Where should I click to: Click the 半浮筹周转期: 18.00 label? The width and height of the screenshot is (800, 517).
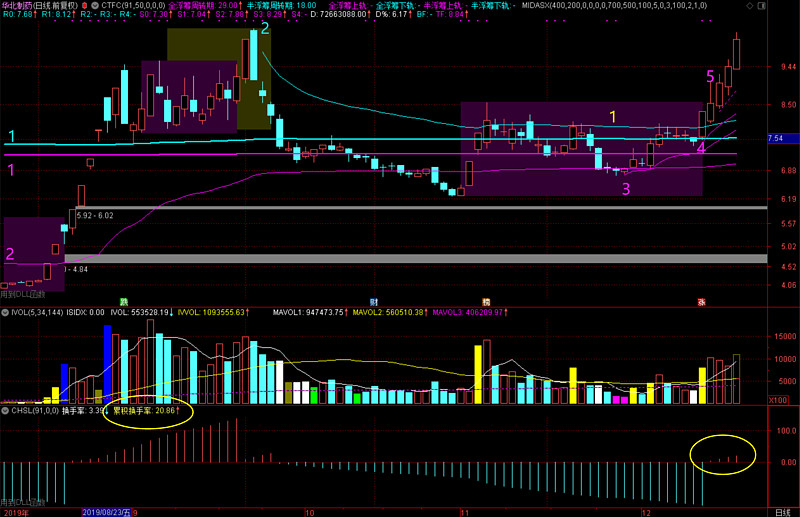pos(282,6)
